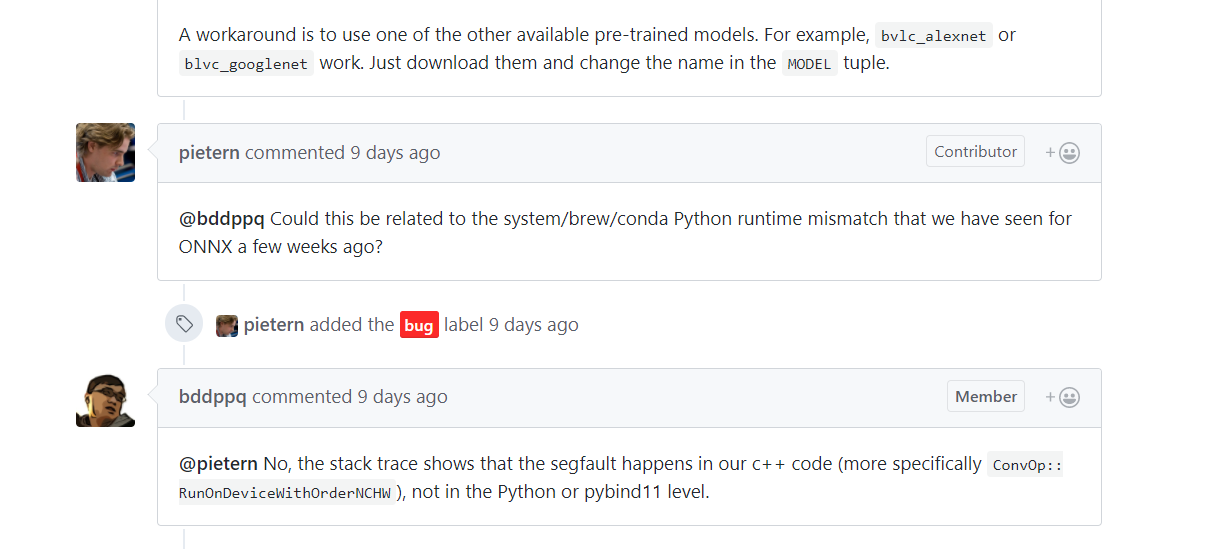Open the @bddppq mention link

tap(222, 219)
